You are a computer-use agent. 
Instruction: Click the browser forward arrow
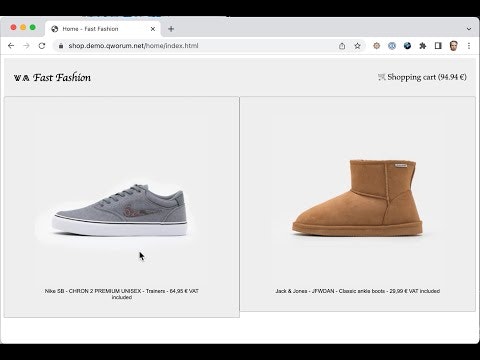point(26,46)
